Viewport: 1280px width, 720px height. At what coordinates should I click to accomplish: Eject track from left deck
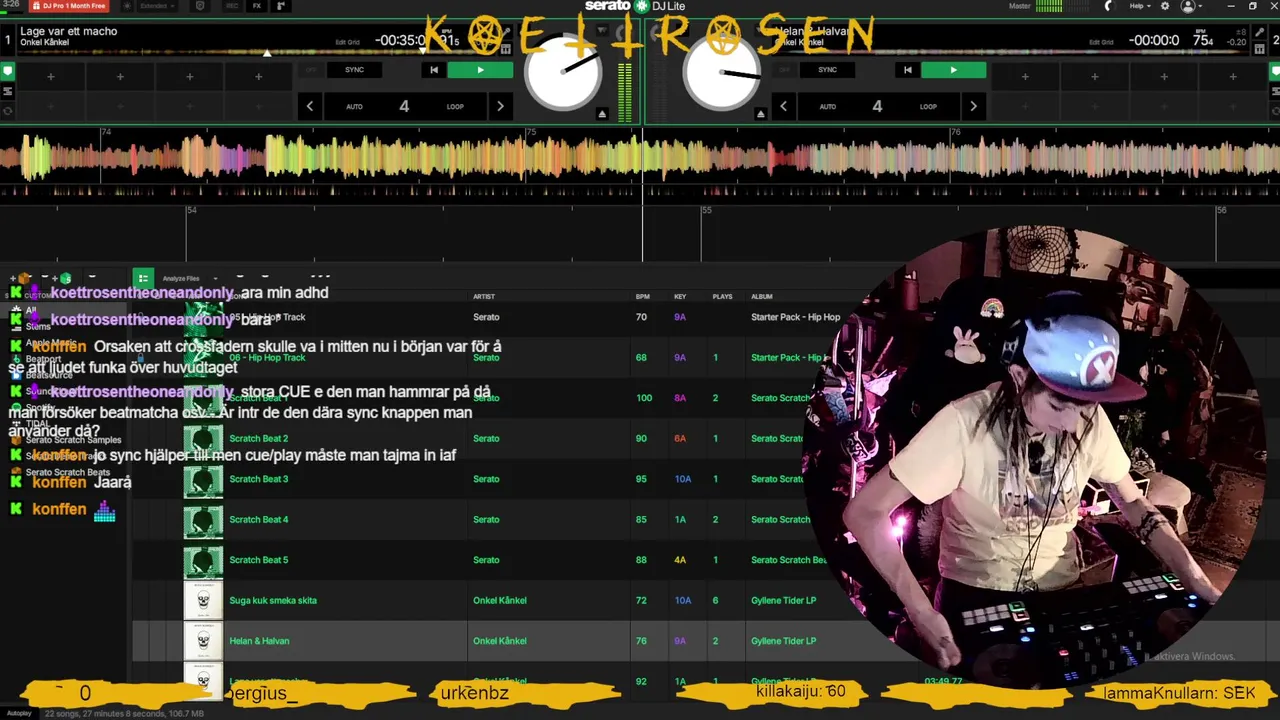pyautogui.click(x=602, y=114)
